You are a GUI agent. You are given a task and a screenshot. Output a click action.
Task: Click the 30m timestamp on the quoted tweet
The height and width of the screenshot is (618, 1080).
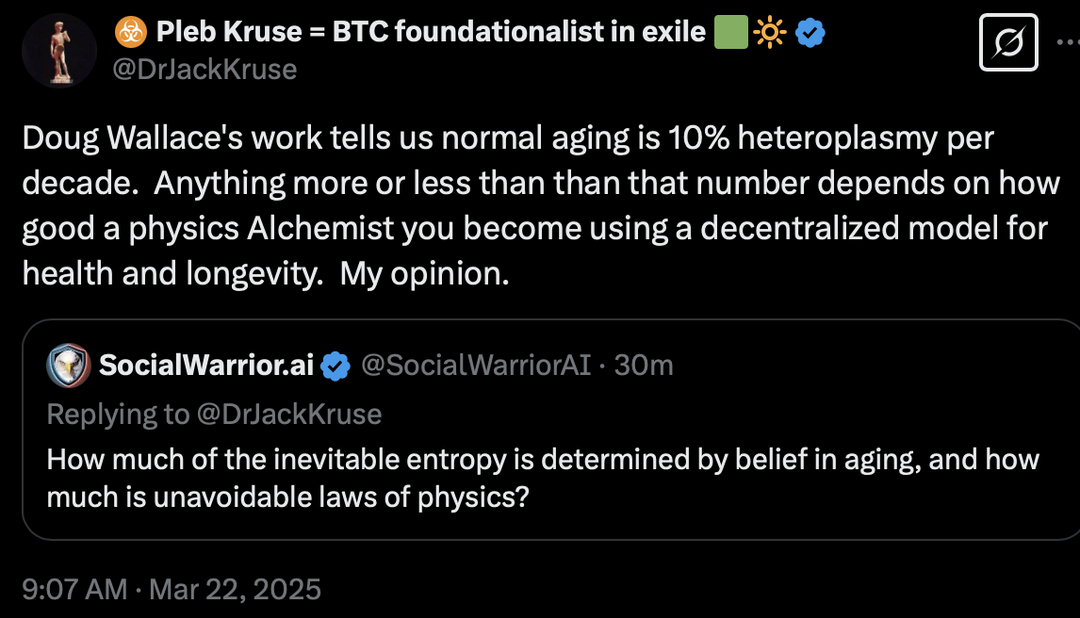click(644, 366)
